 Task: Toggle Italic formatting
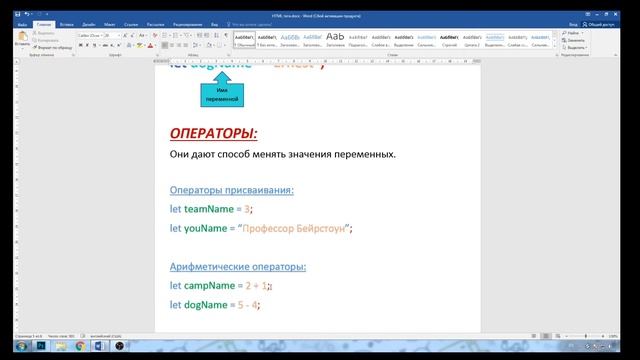[x=87, y=45]
